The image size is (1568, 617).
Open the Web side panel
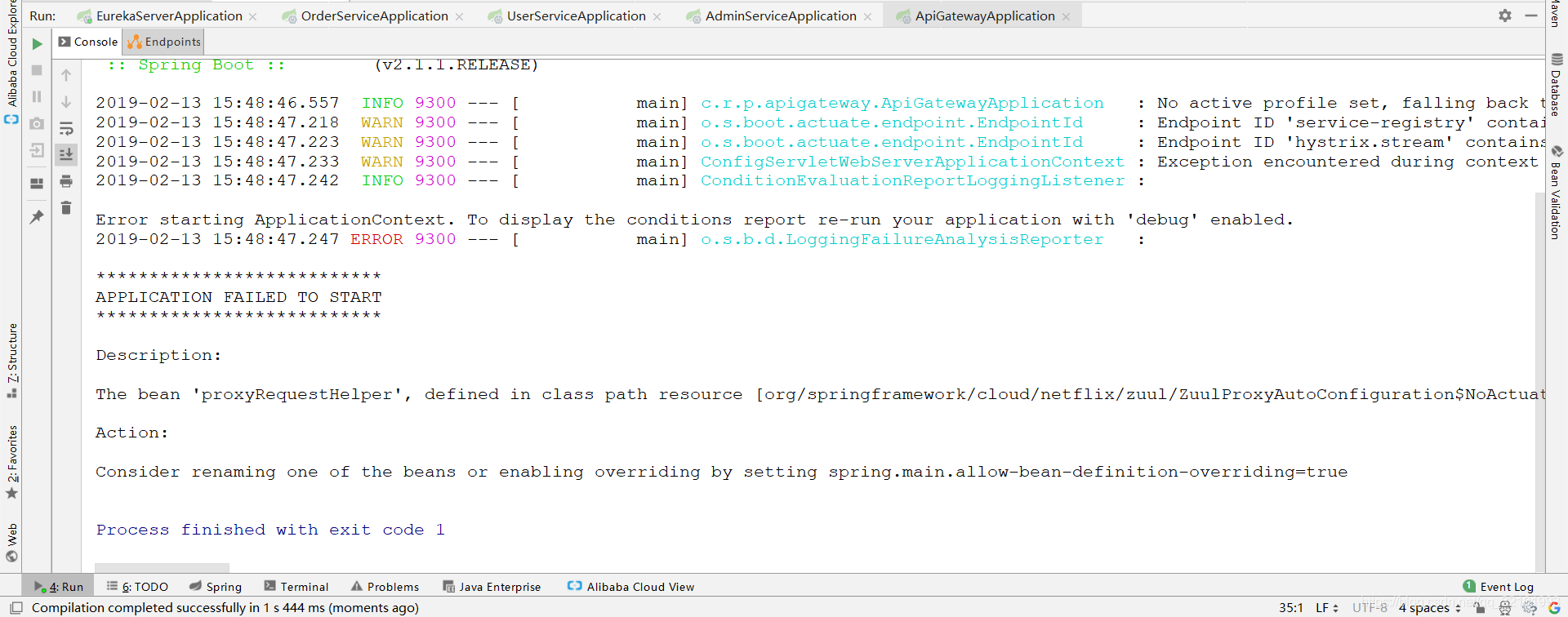tap(11, 542)
